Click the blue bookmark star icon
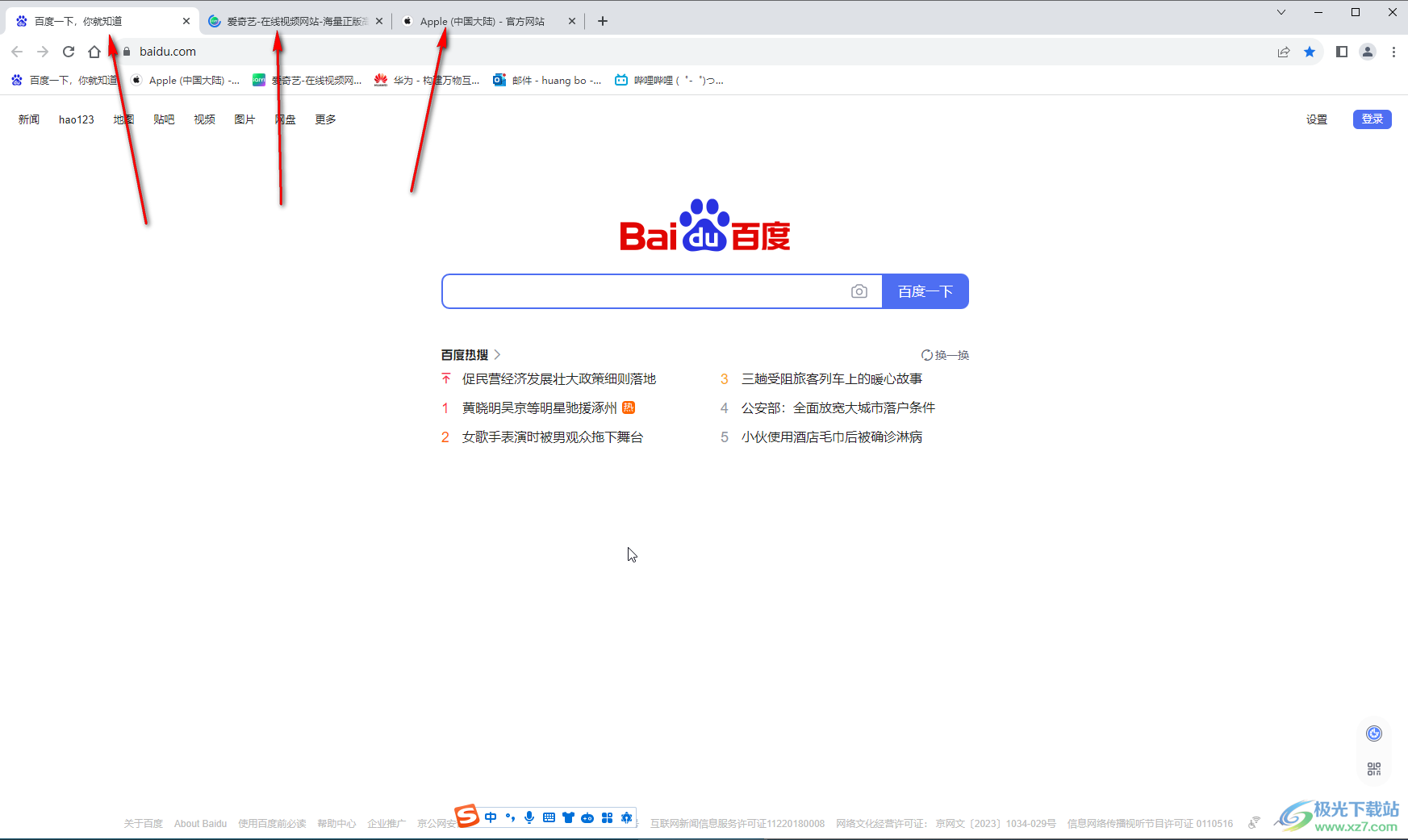Viewport: 1408px width, 840px height. 1310,52
